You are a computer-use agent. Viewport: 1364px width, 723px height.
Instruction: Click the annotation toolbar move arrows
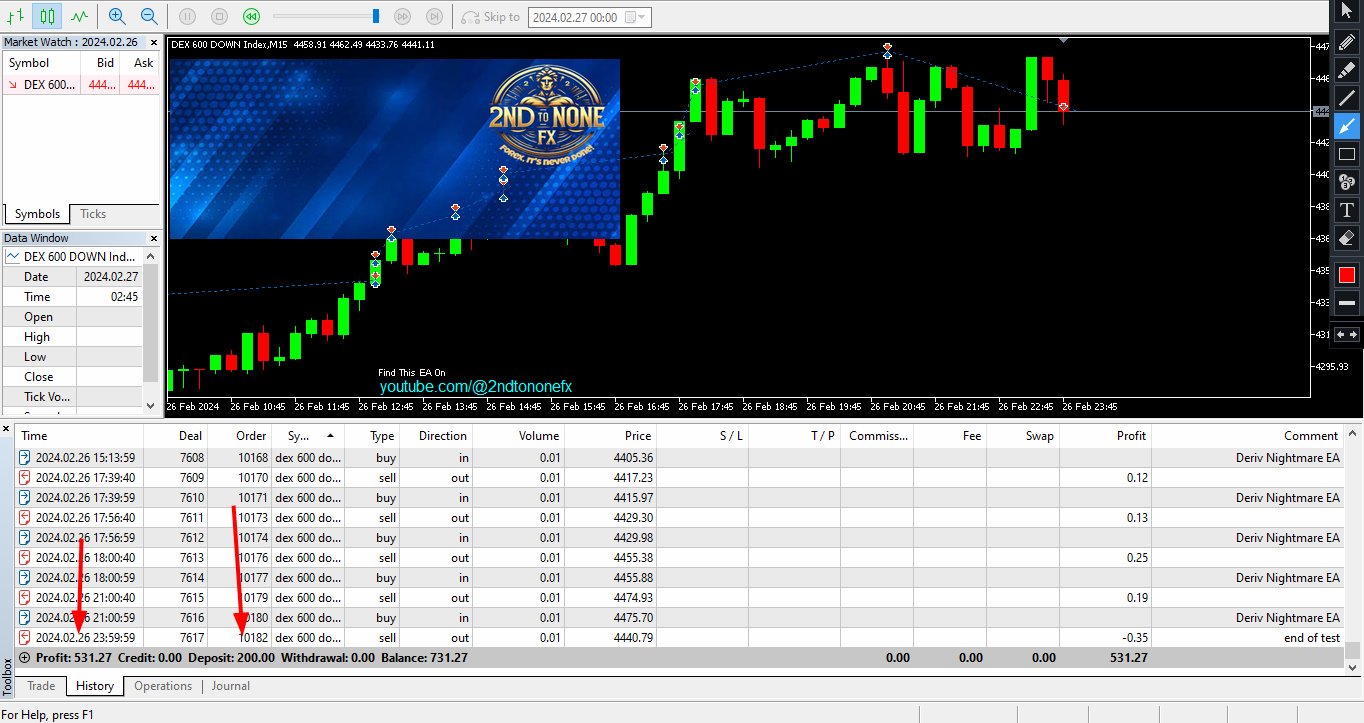click(x=1346, y=334)
